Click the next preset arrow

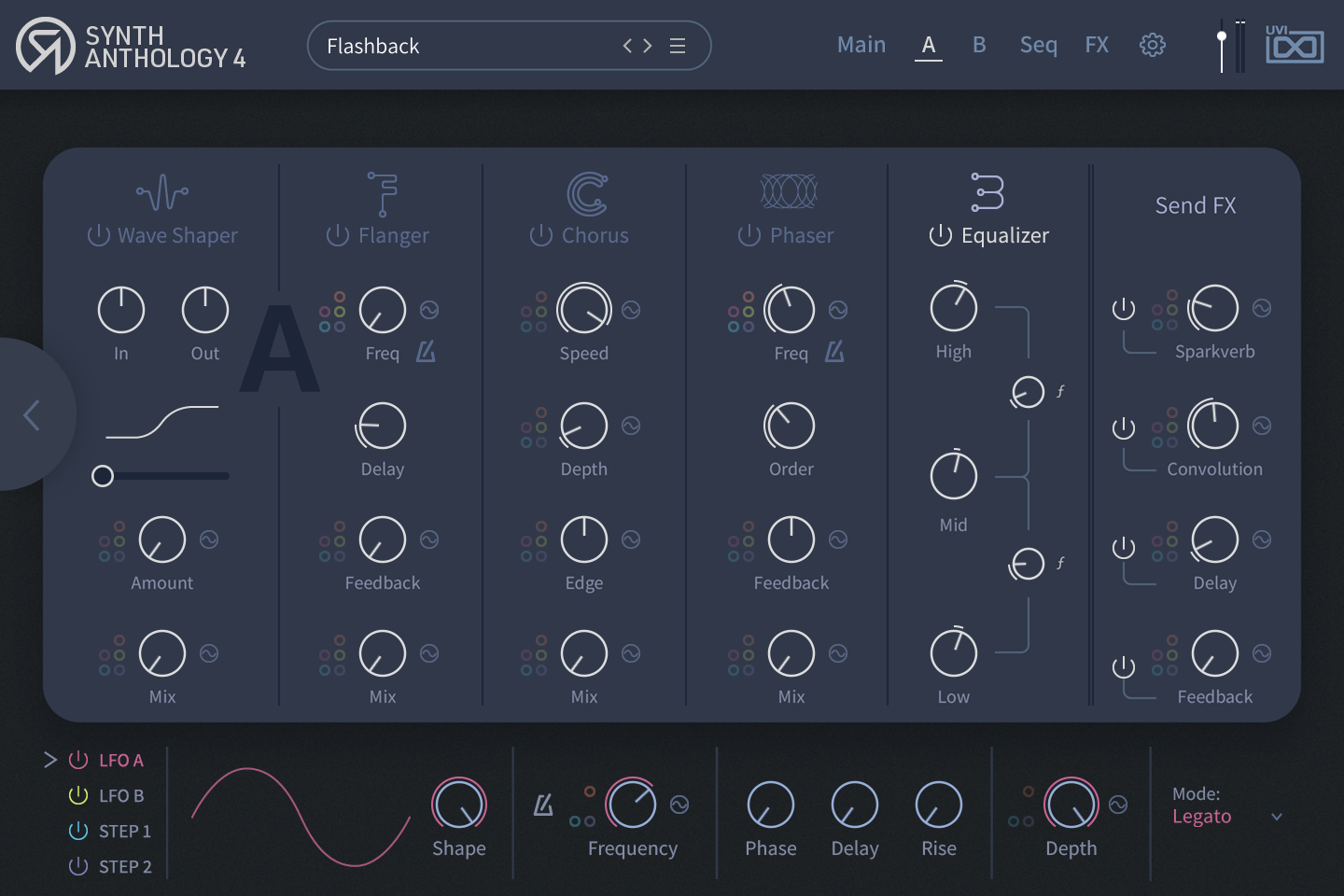(x=648, y=45)
